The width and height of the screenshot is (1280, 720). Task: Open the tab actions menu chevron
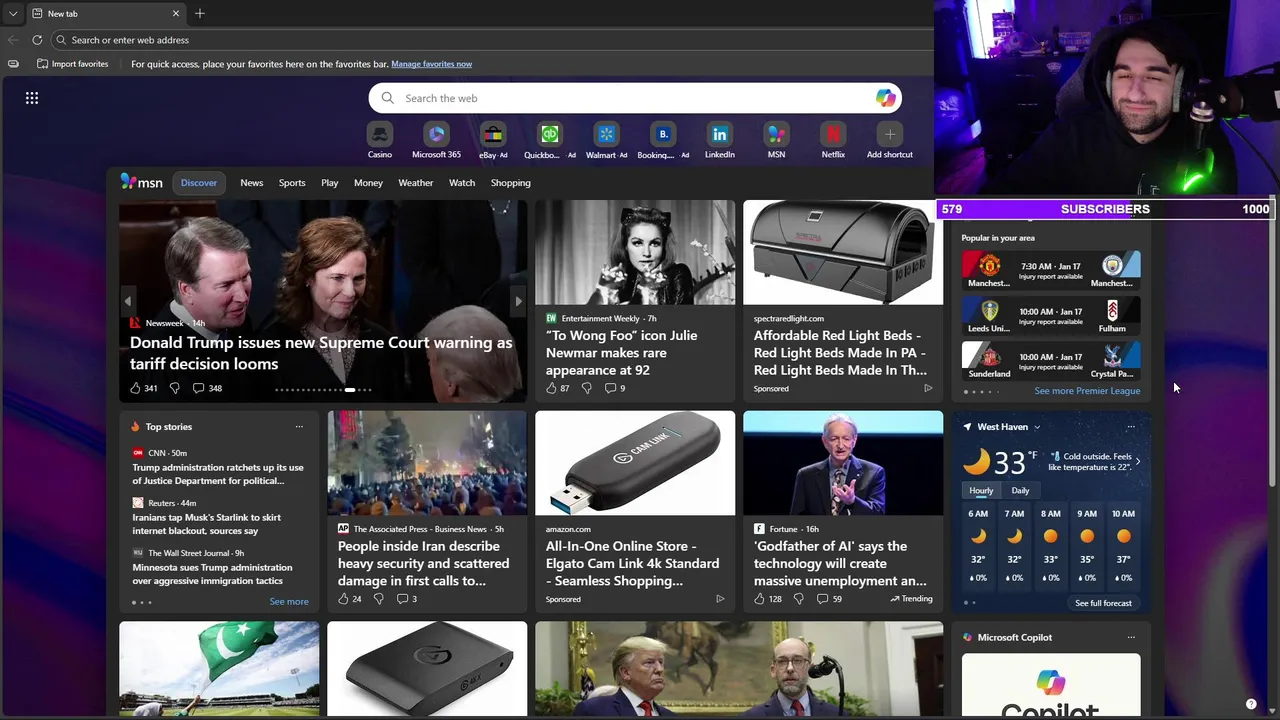tap(12, 14)
